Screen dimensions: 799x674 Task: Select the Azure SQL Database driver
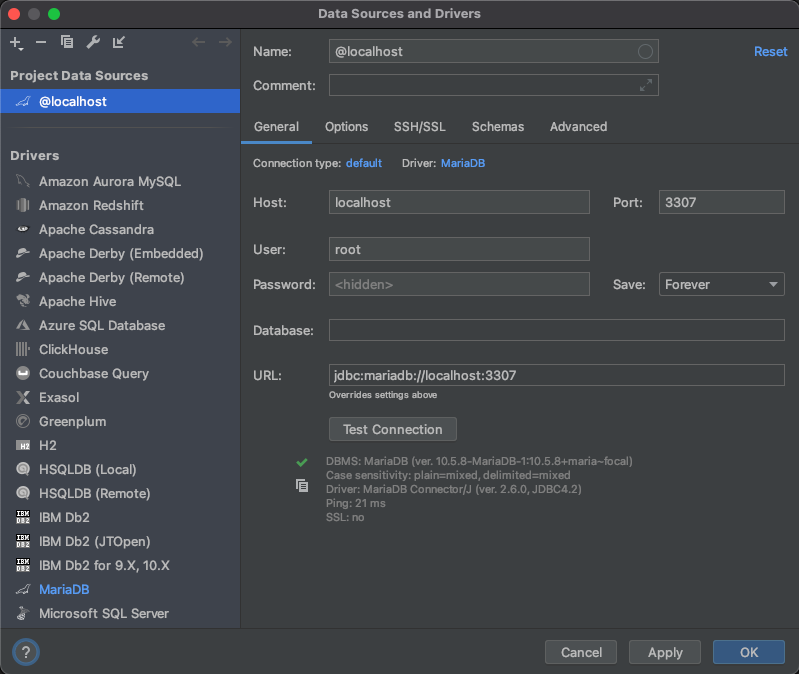(x=120, y=325)
